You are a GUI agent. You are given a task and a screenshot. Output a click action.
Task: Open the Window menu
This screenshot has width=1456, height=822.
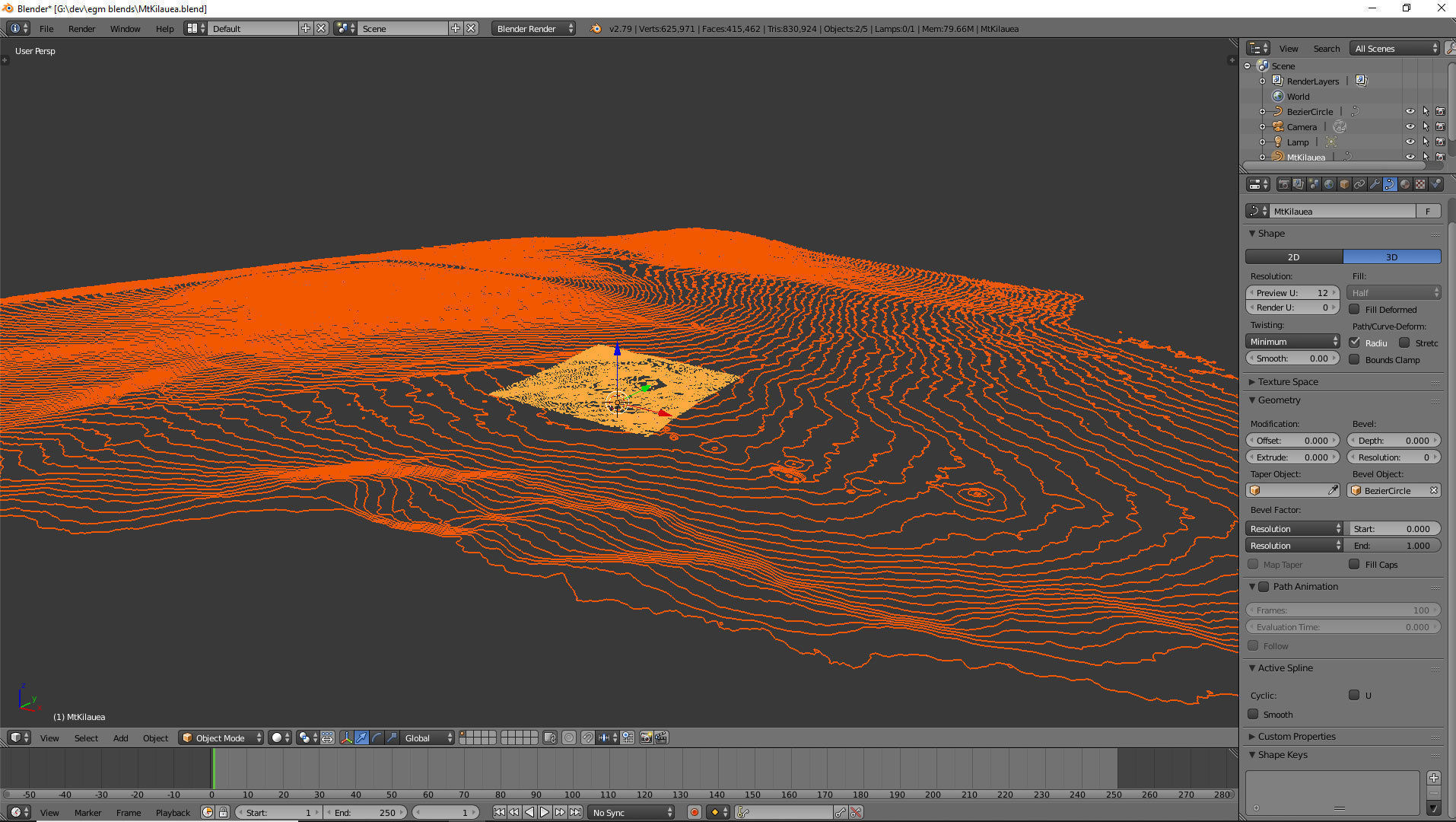point(125,28)
